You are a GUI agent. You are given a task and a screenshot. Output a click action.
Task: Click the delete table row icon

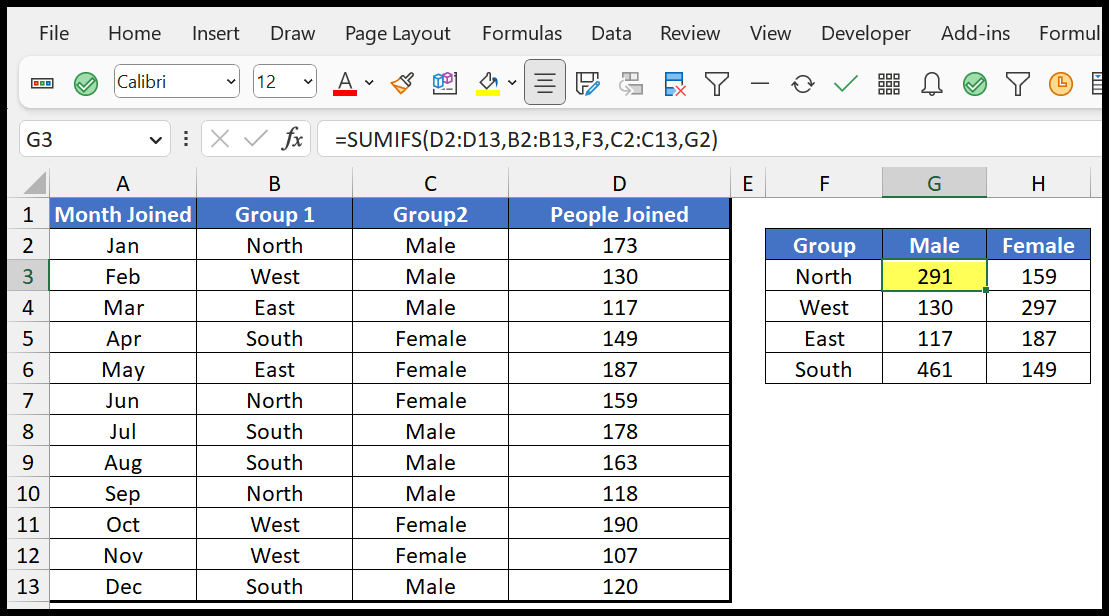[x=675, y=83]
